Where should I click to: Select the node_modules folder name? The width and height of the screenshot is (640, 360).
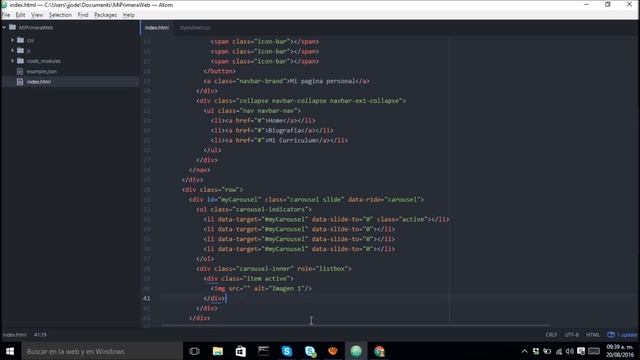click(x=44, y=61)
